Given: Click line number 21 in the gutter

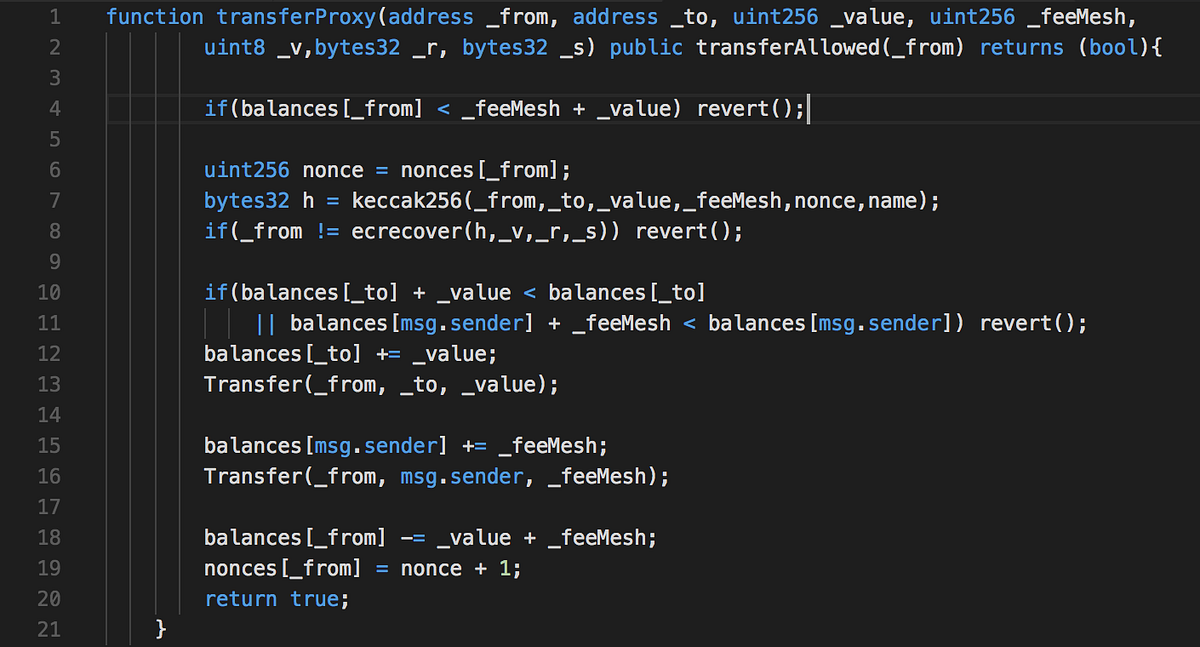Looking at the screenshot, I should tap(49, 630).
